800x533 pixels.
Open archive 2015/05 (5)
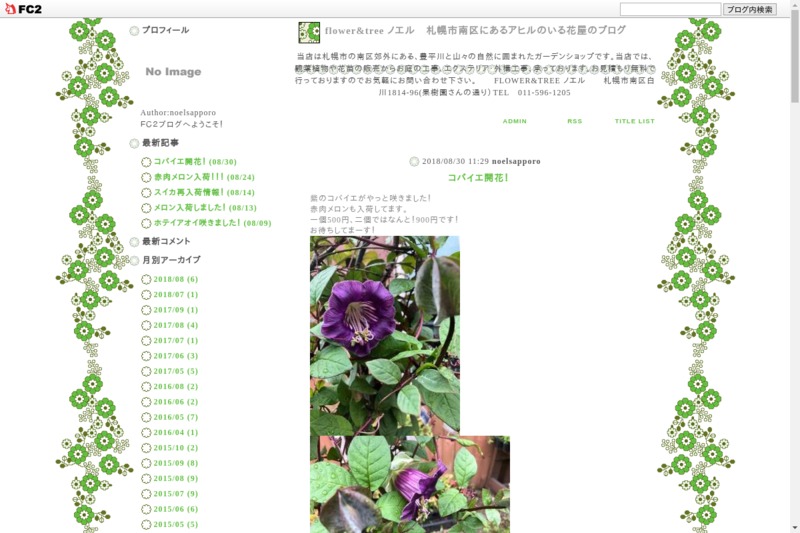[x=176, y=524]
